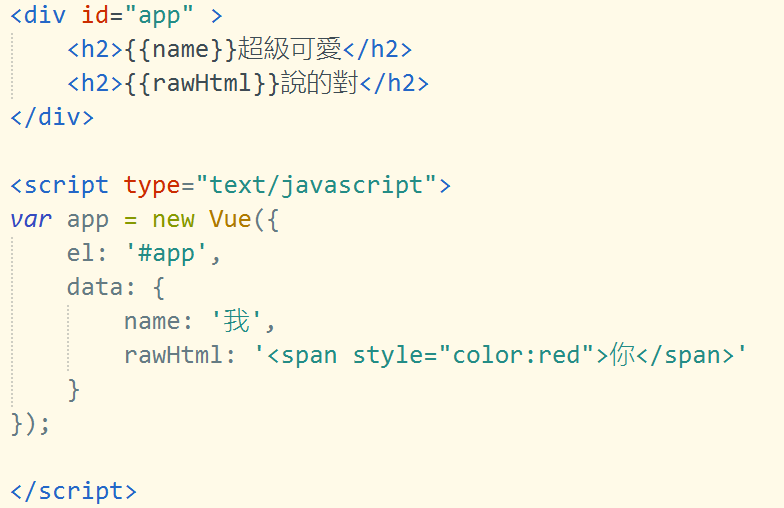This screenshot has height=508, width=784.
Task: Click the closing </h2> after 超級可愛
Action: tap(378, 50)
